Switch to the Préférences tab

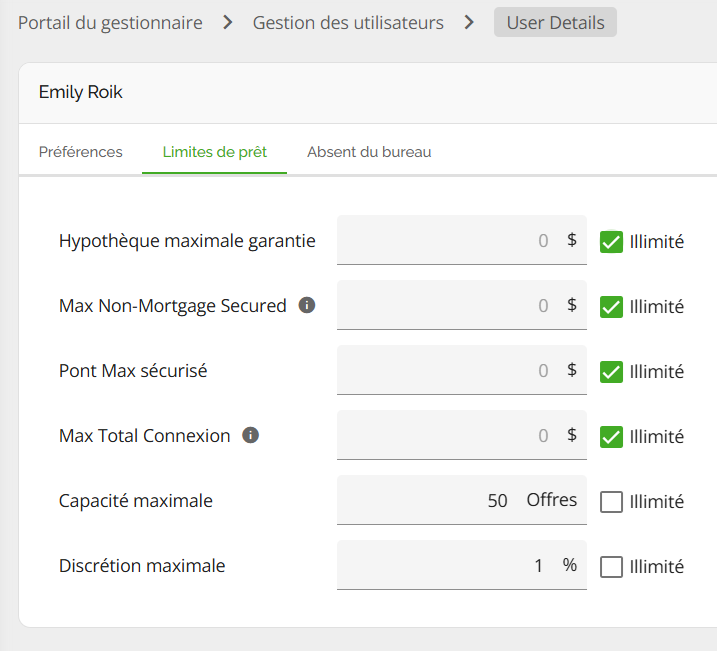80,152
